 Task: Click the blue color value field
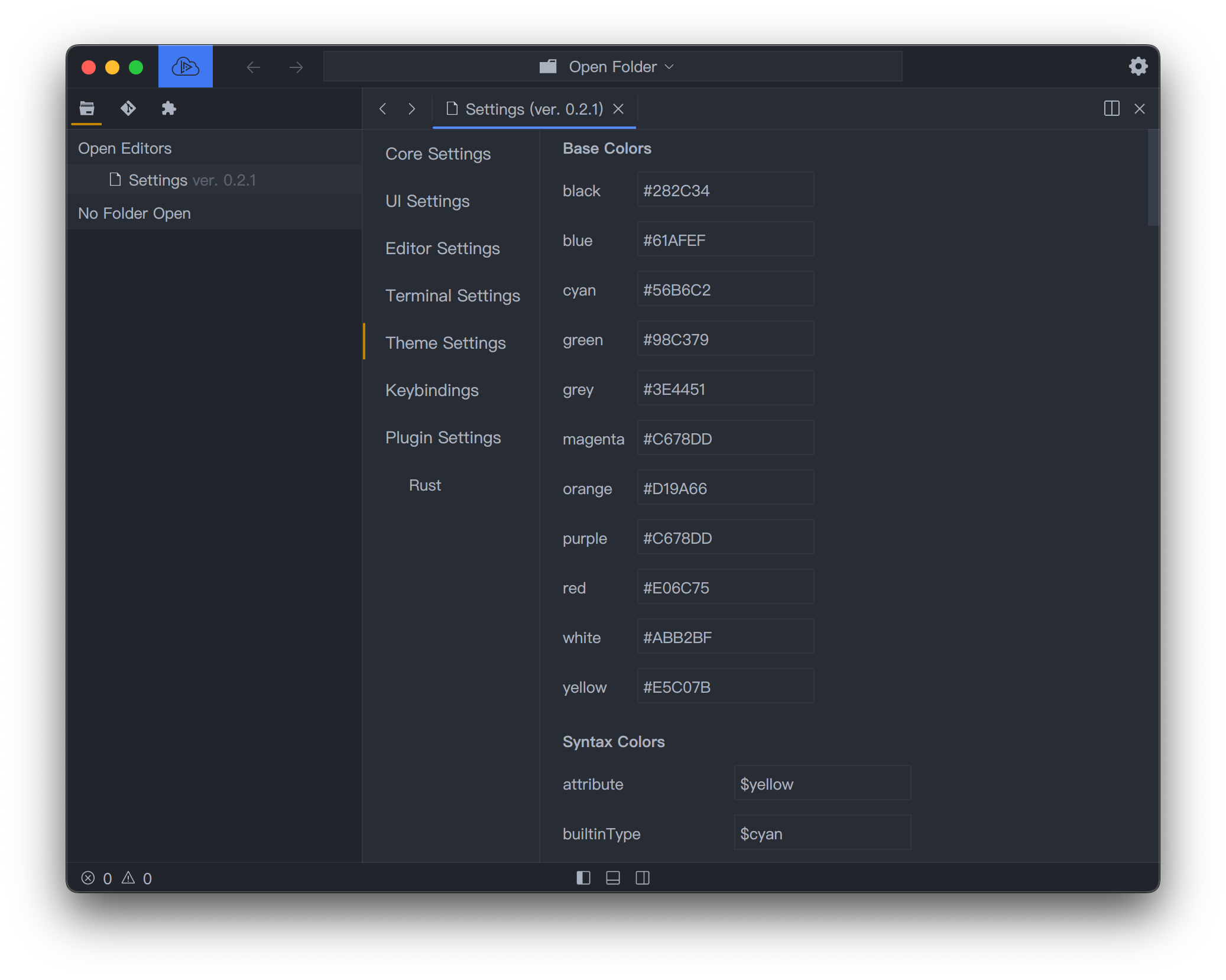pos(725,240)
